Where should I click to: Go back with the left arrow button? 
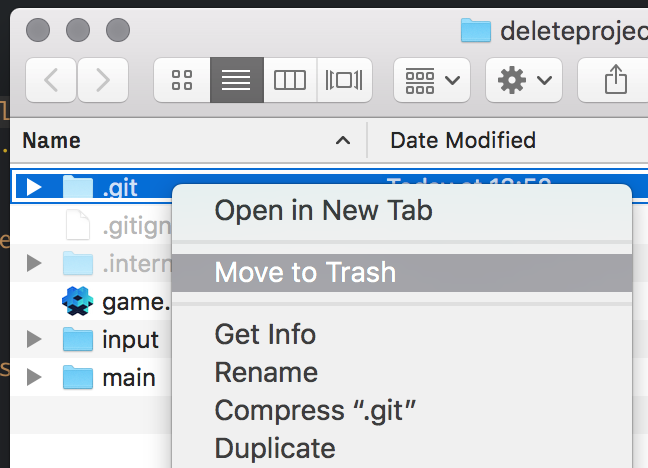pos(51,80)
